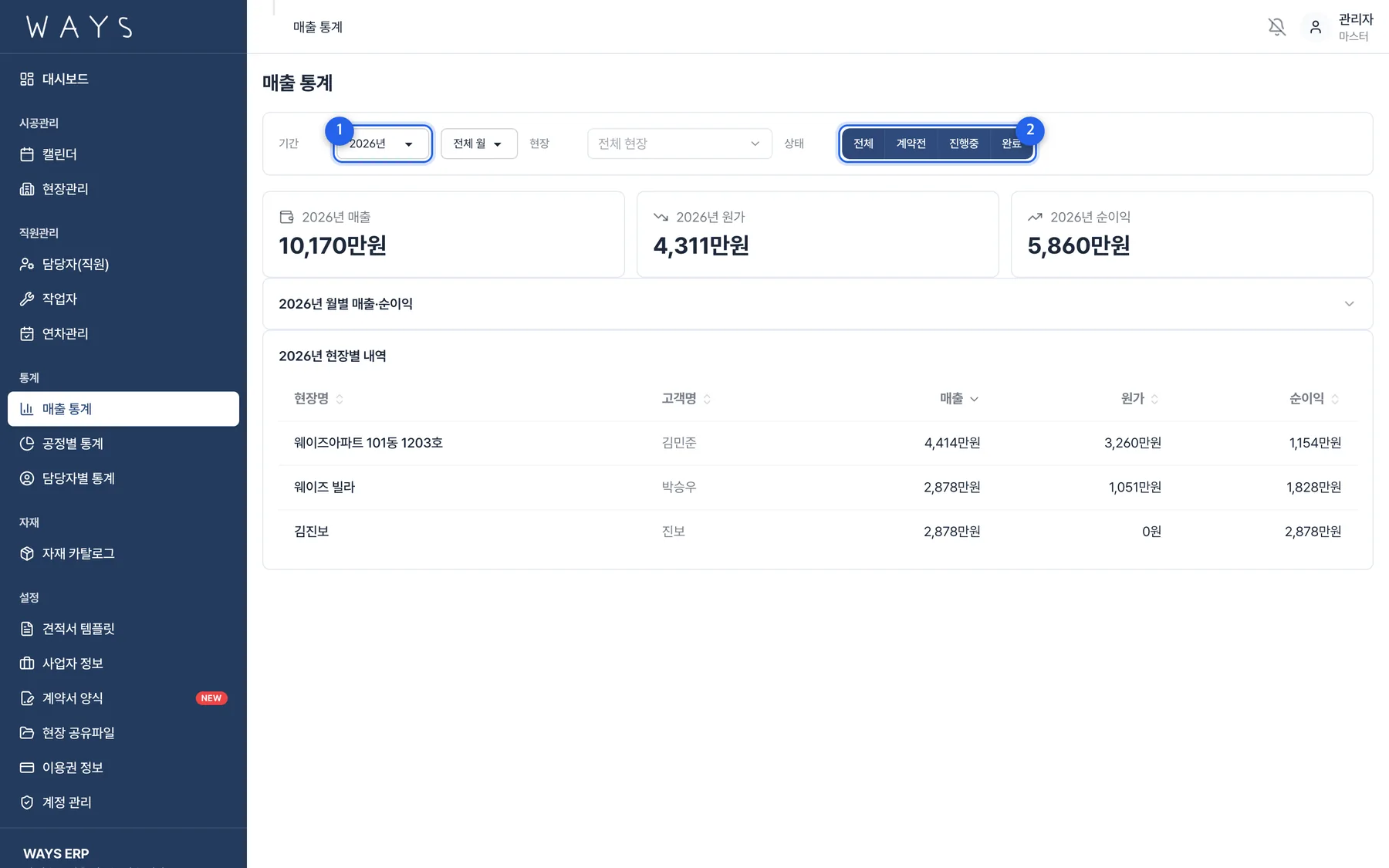Click the 현장 공유파일 folder icon
Image resolution: width=1389 pixels, height=868 pixels.
click(27, 733)
